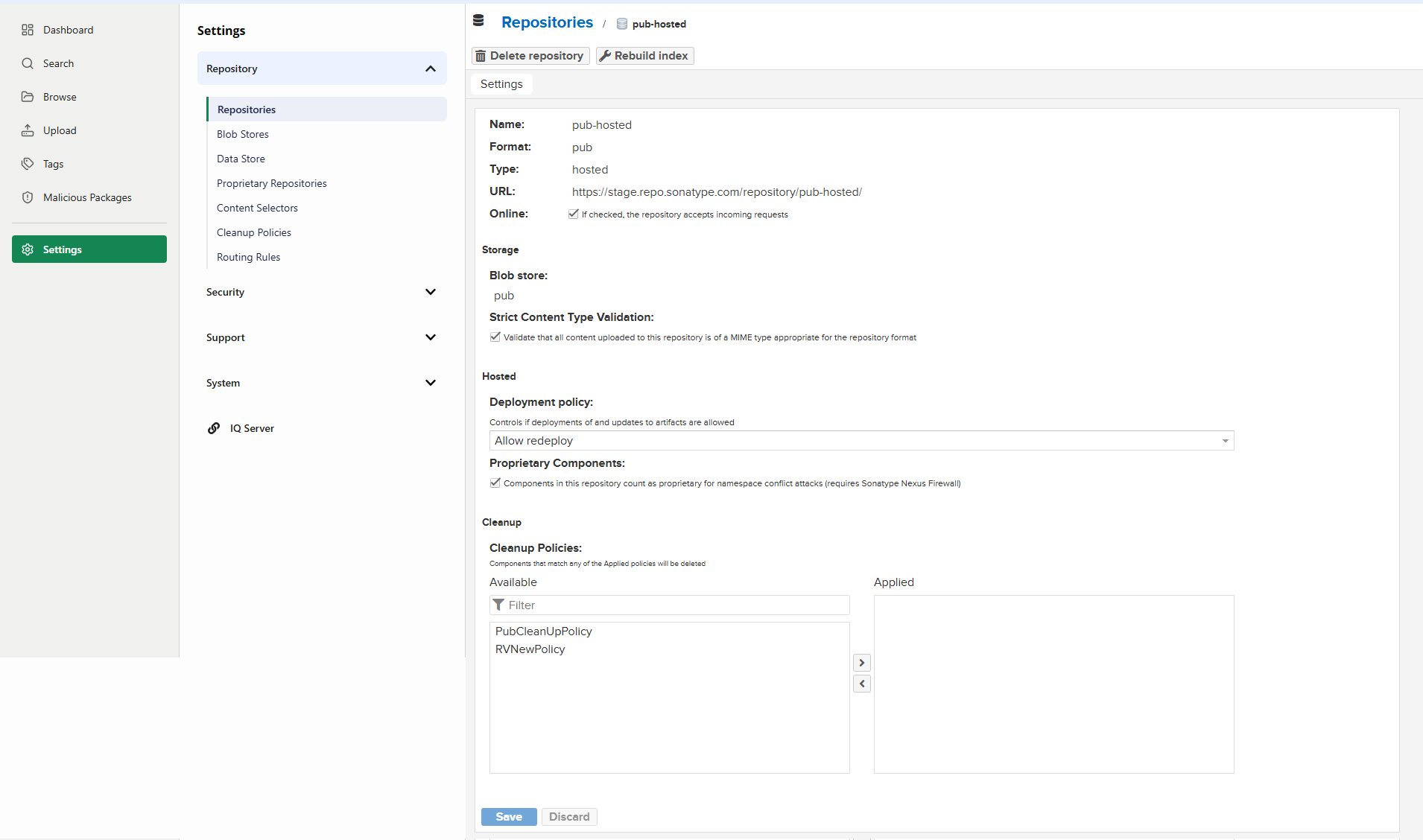Click inside the Applied policies list box

1053,684
